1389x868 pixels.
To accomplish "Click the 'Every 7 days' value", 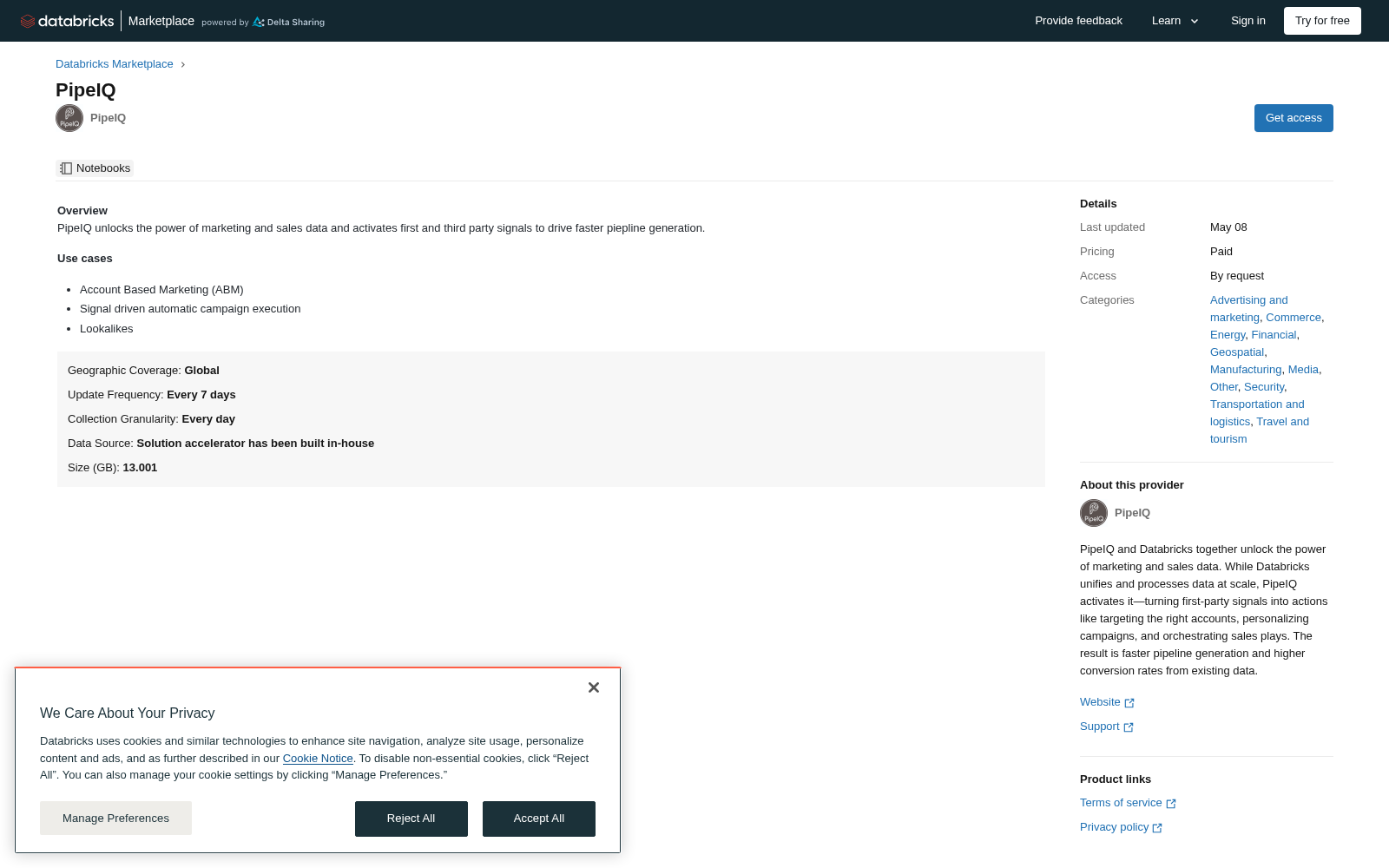I will [x=201, y=395].
